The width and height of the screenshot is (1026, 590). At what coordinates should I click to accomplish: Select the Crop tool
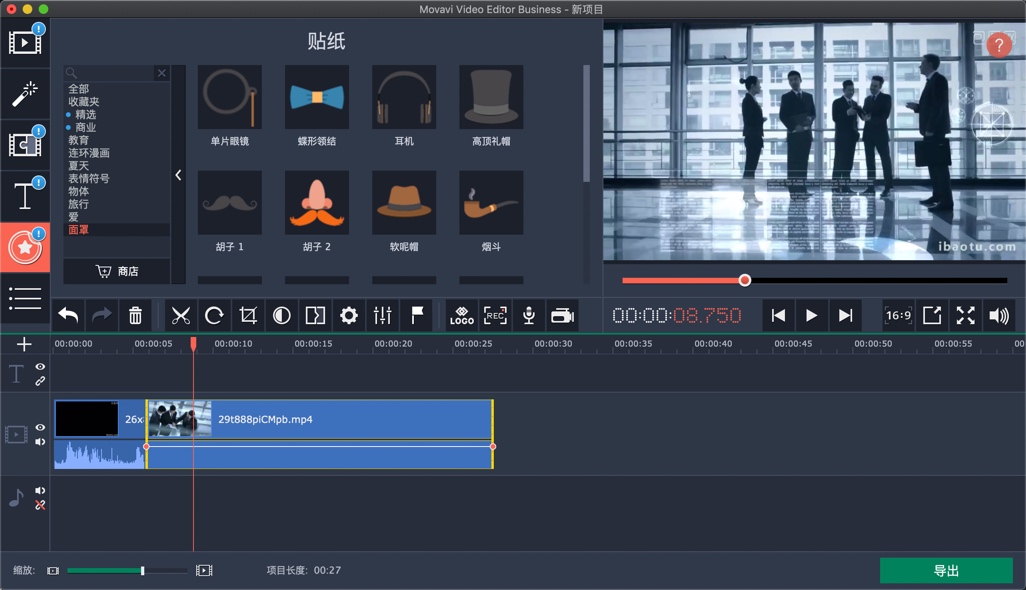click(247, 315)
